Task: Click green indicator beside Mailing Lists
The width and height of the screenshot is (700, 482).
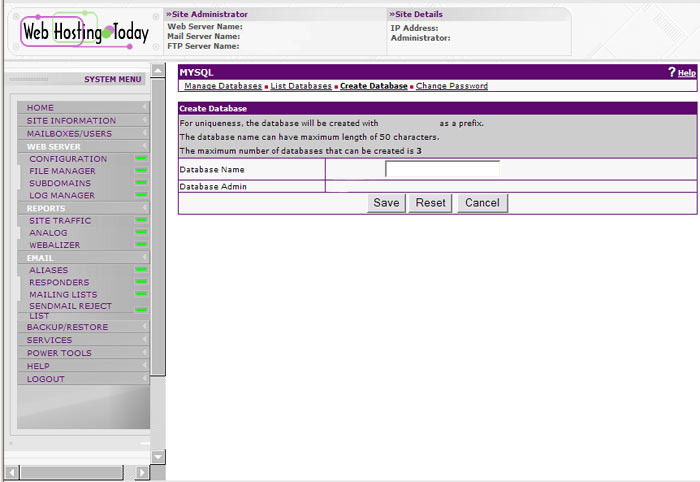Action: point(141,294)
